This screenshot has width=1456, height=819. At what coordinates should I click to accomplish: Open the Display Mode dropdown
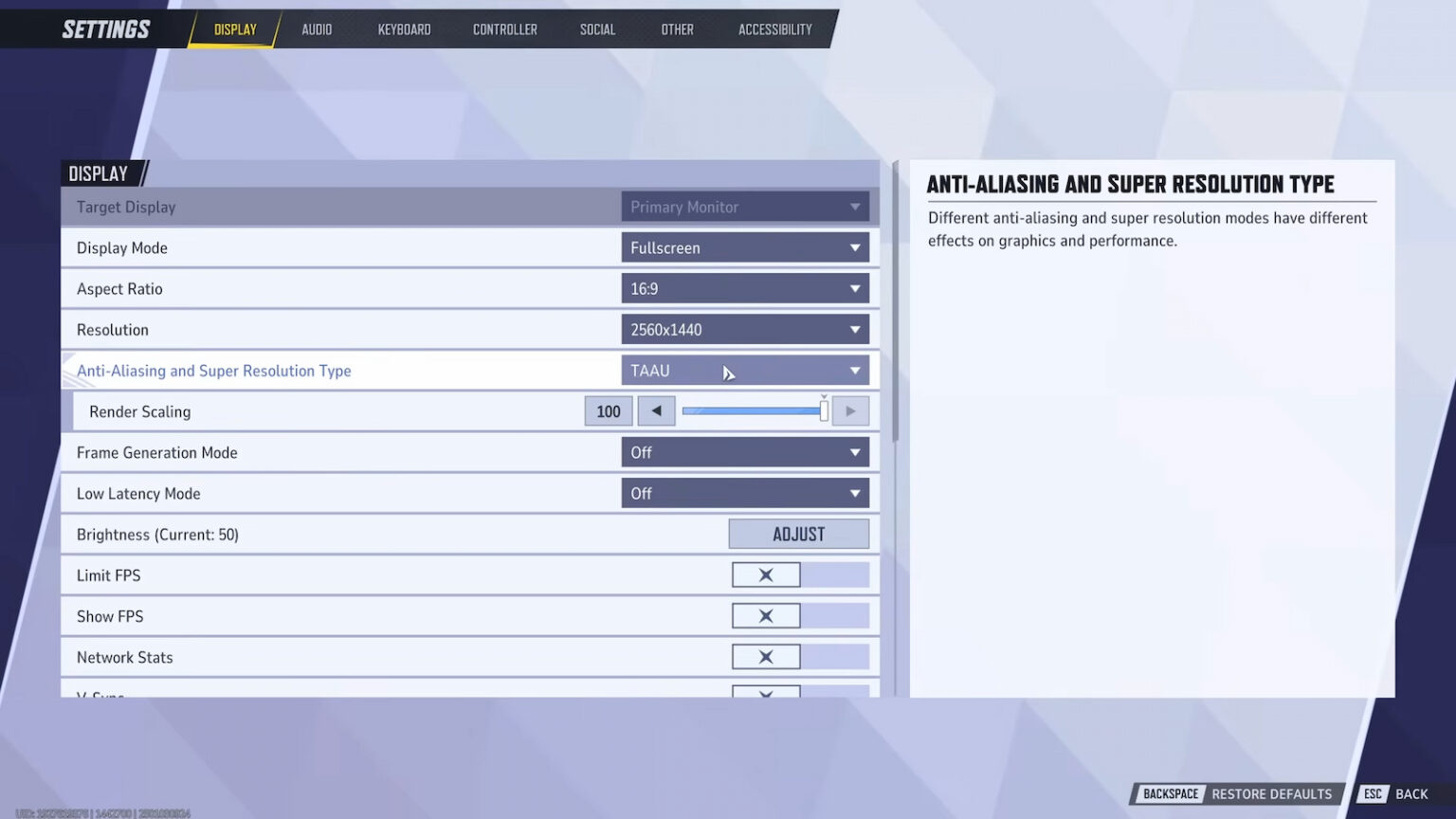coord(745,247)
